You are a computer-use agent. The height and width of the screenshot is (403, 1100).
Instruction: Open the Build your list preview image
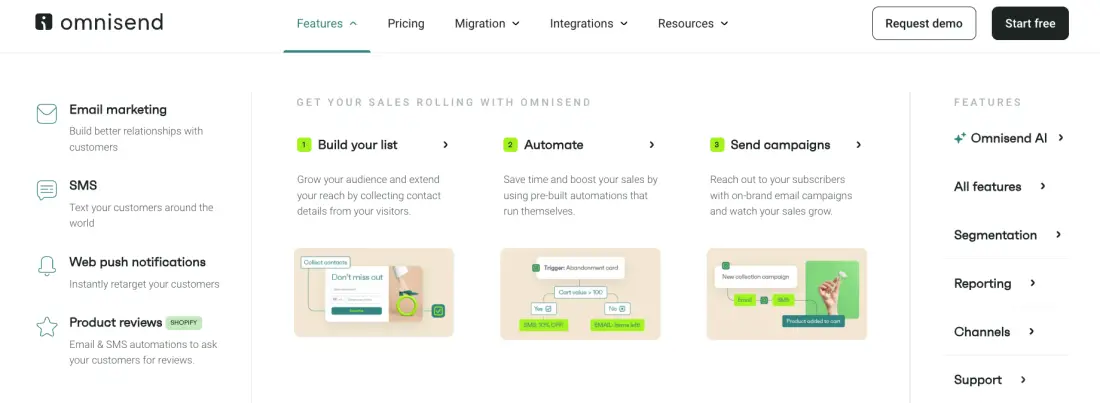tap(374, 293)
